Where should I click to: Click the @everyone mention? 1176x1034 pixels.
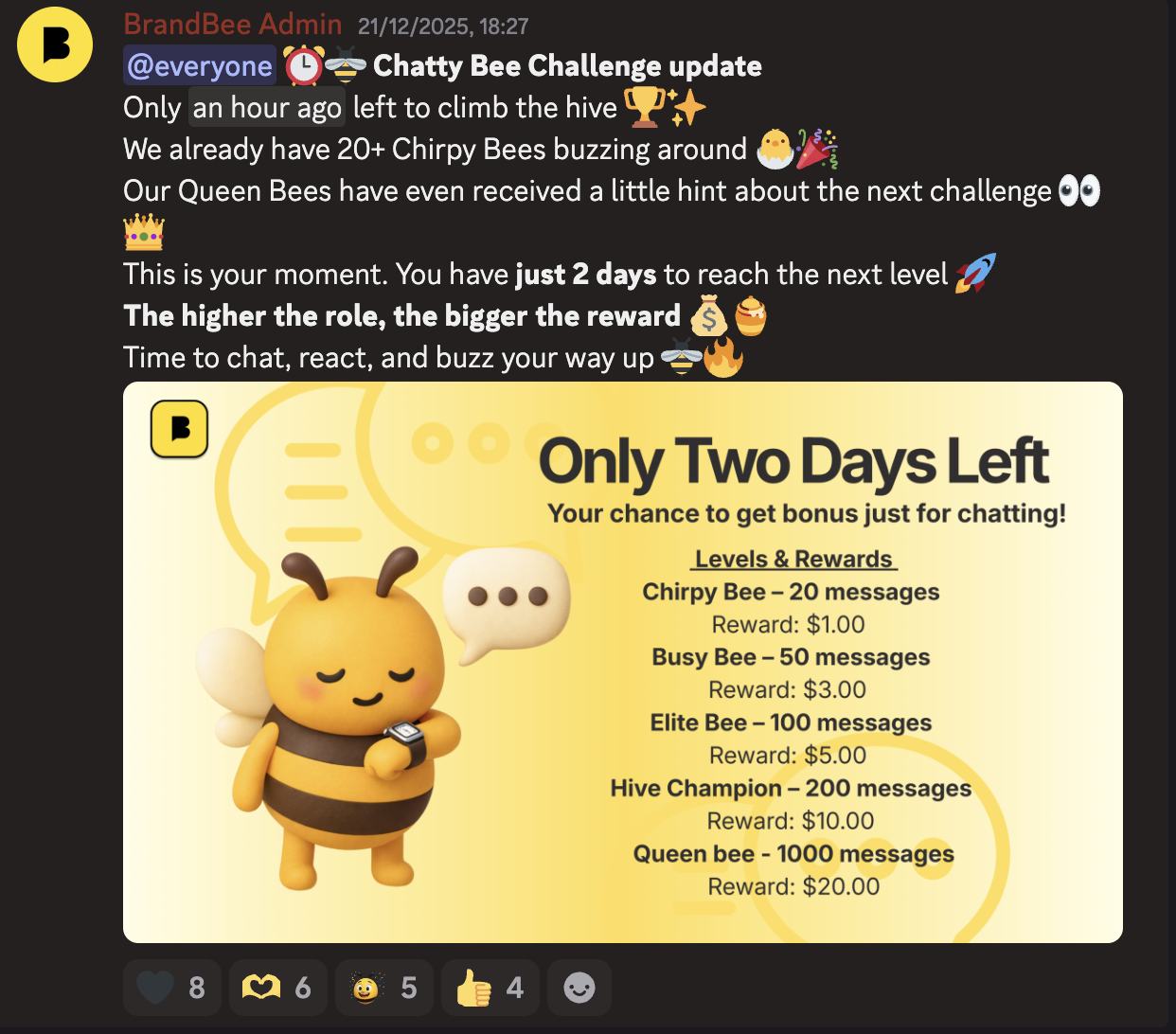pyautogui.click(x=200, y=65)
